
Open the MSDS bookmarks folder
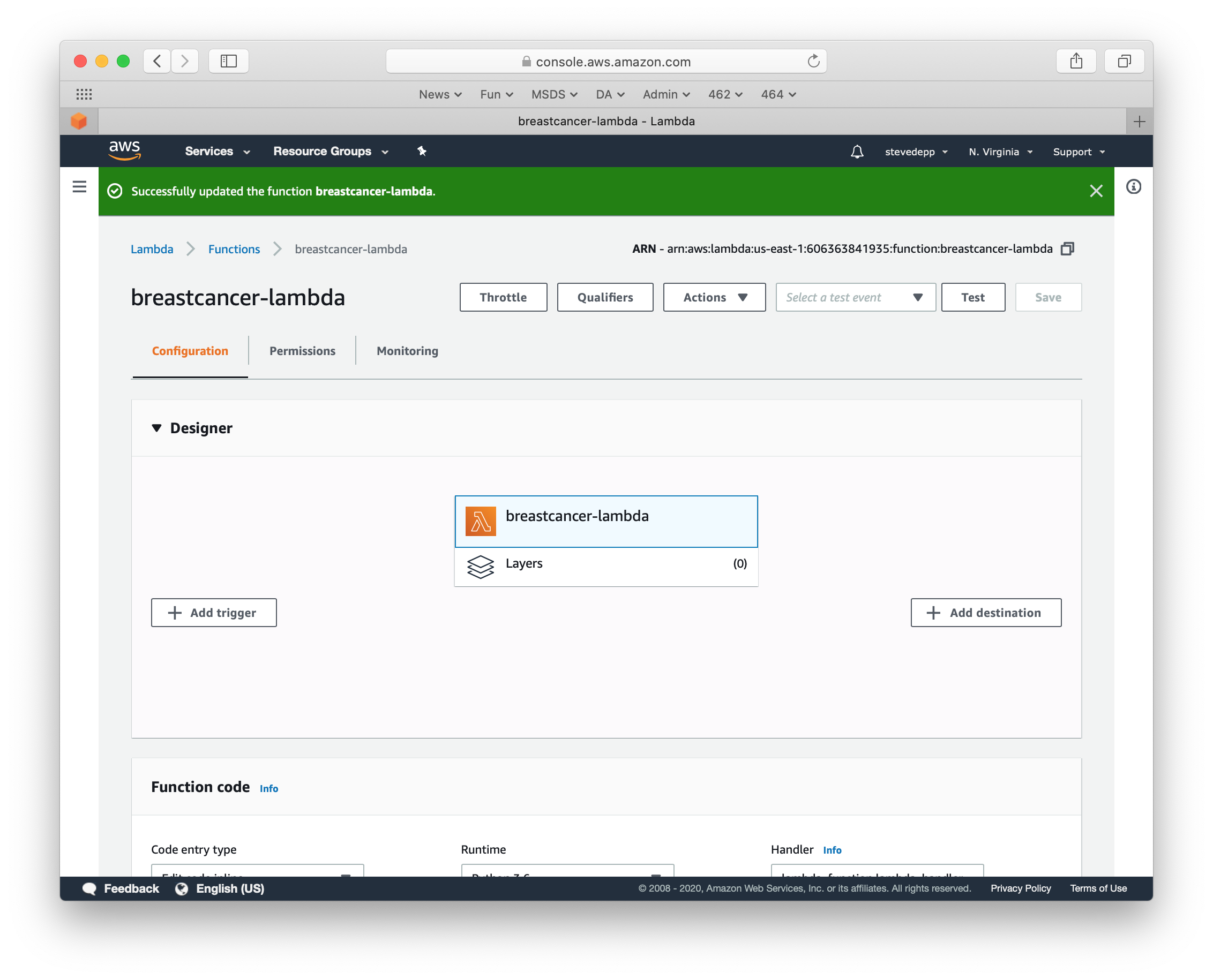(x=554, y=94)
